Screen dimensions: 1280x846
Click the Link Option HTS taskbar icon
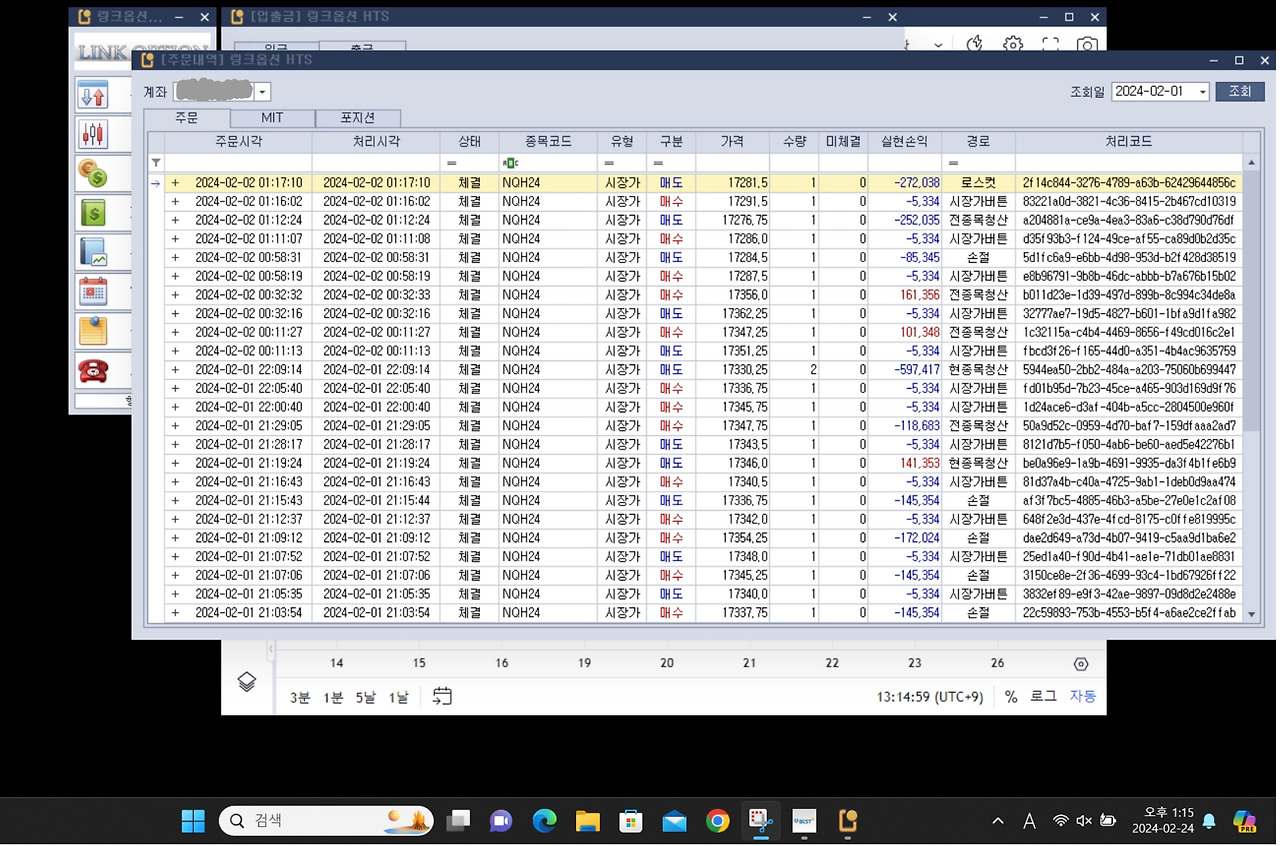(848, 821)
